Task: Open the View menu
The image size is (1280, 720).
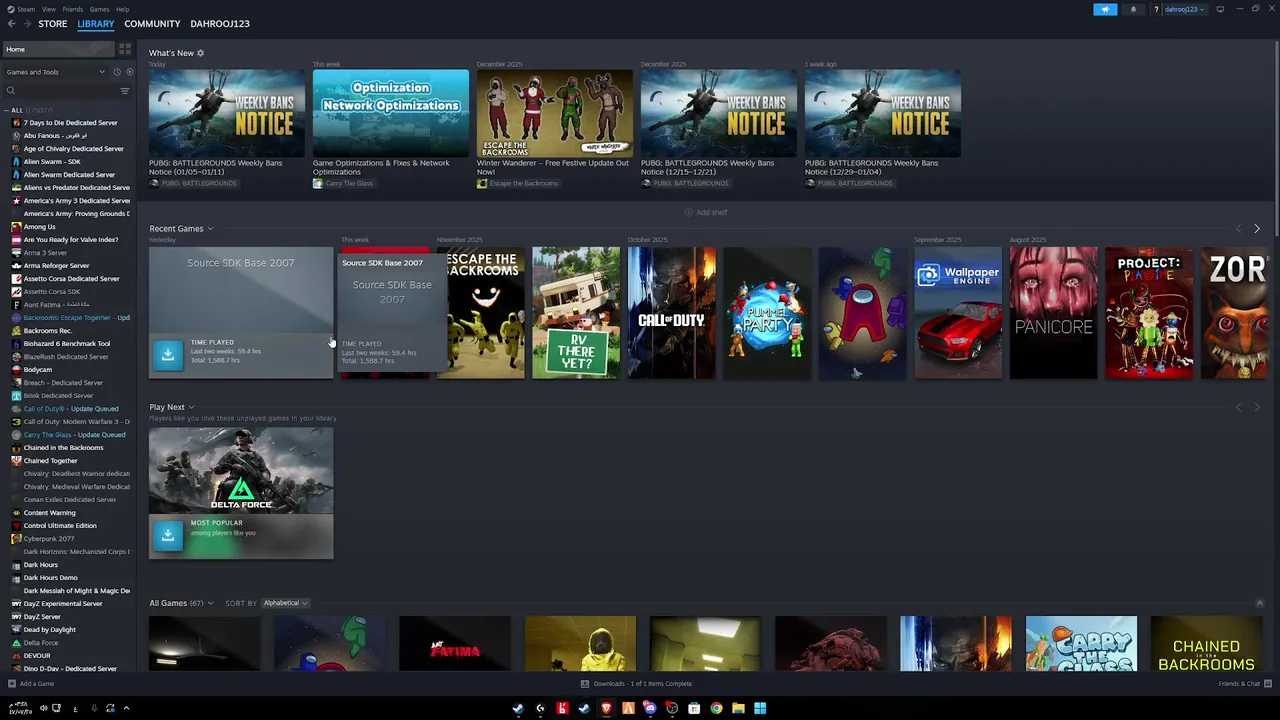Action: point(49,9)
